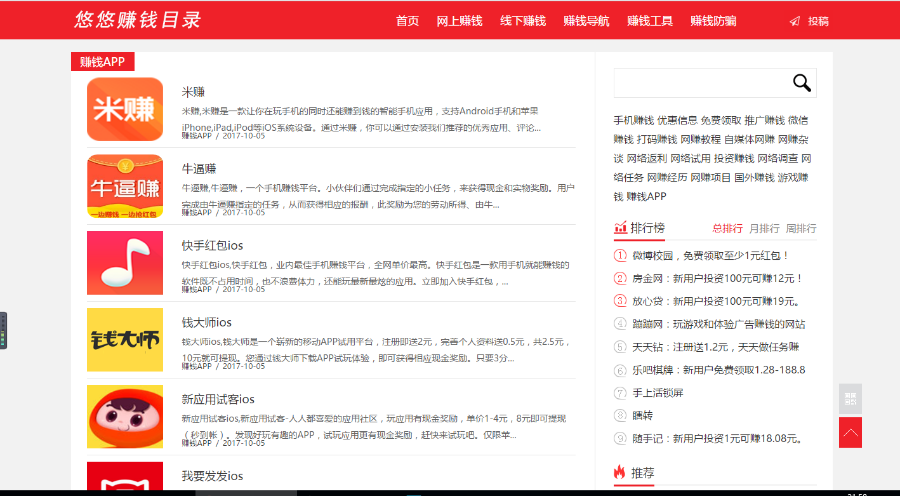Click the 手机赚钱 tag
The height and width of the screenshot is (496, 900).
(634, 121)
